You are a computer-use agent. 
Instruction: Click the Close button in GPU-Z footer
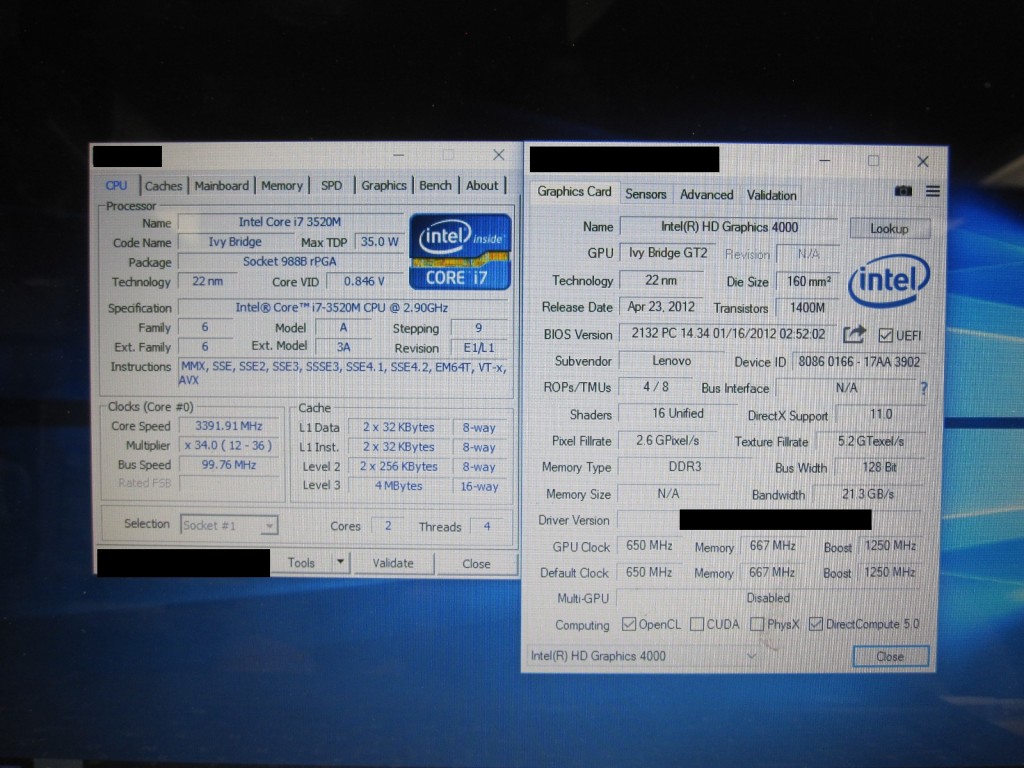click(890, 656)
